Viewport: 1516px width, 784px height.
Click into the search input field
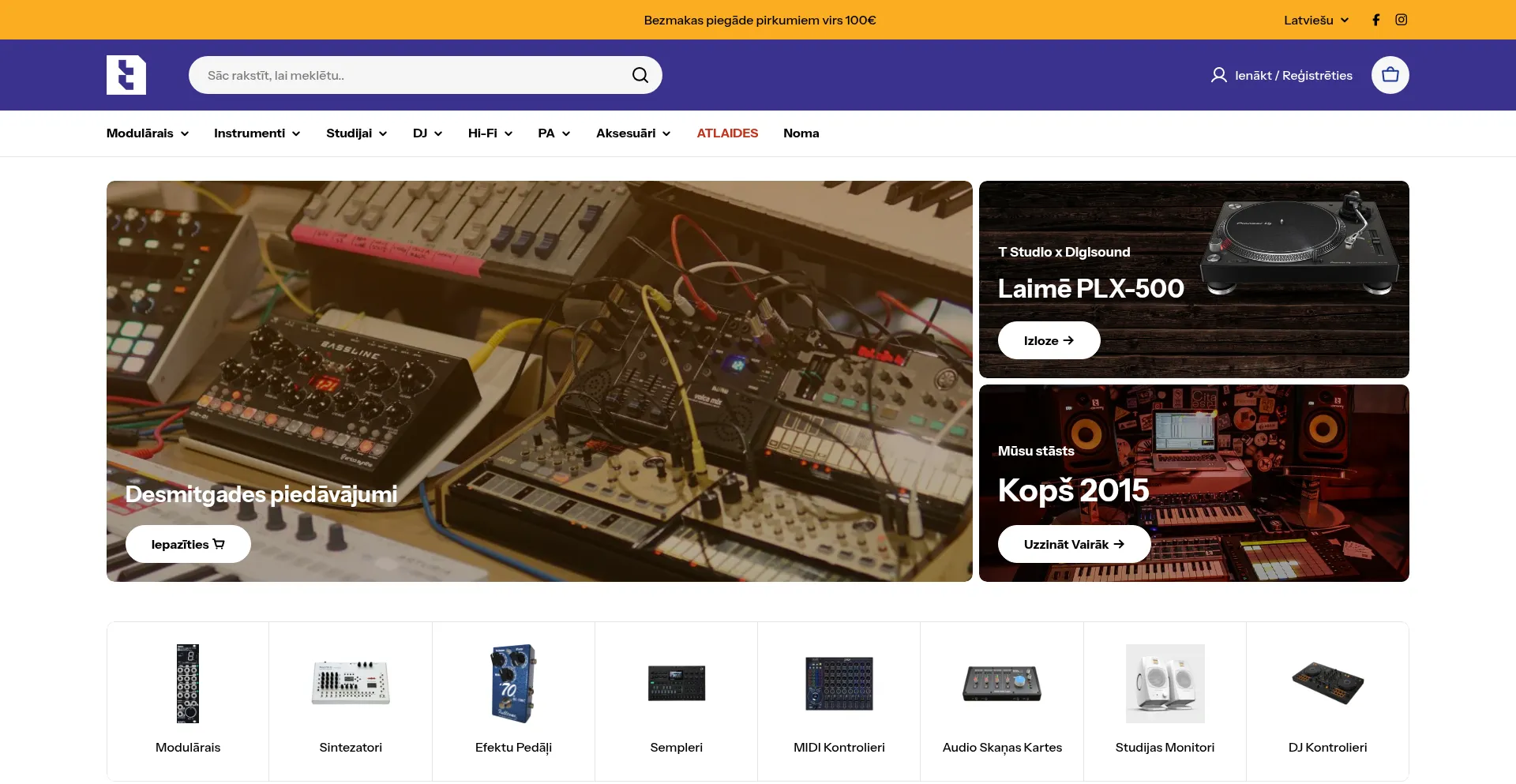[x=411, y=75]
